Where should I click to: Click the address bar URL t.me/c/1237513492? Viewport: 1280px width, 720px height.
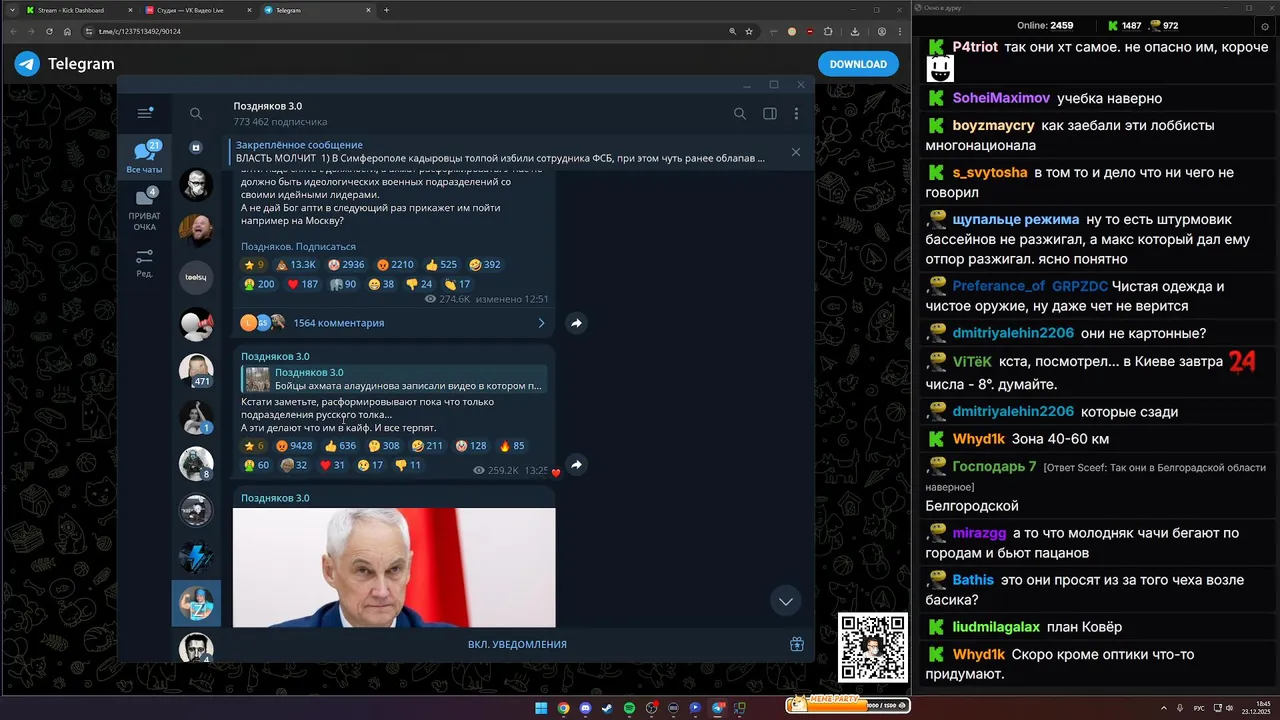coord(140,31)
